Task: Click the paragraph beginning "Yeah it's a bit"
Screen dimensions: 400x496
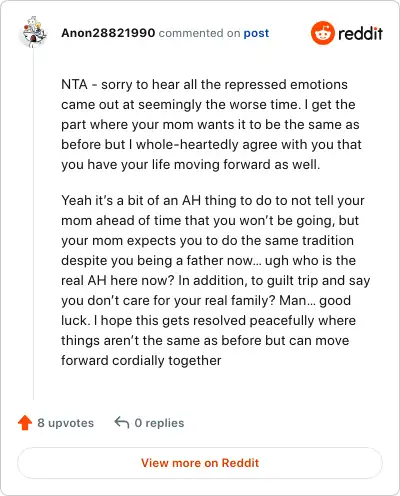Action: [x=216, y=280]
